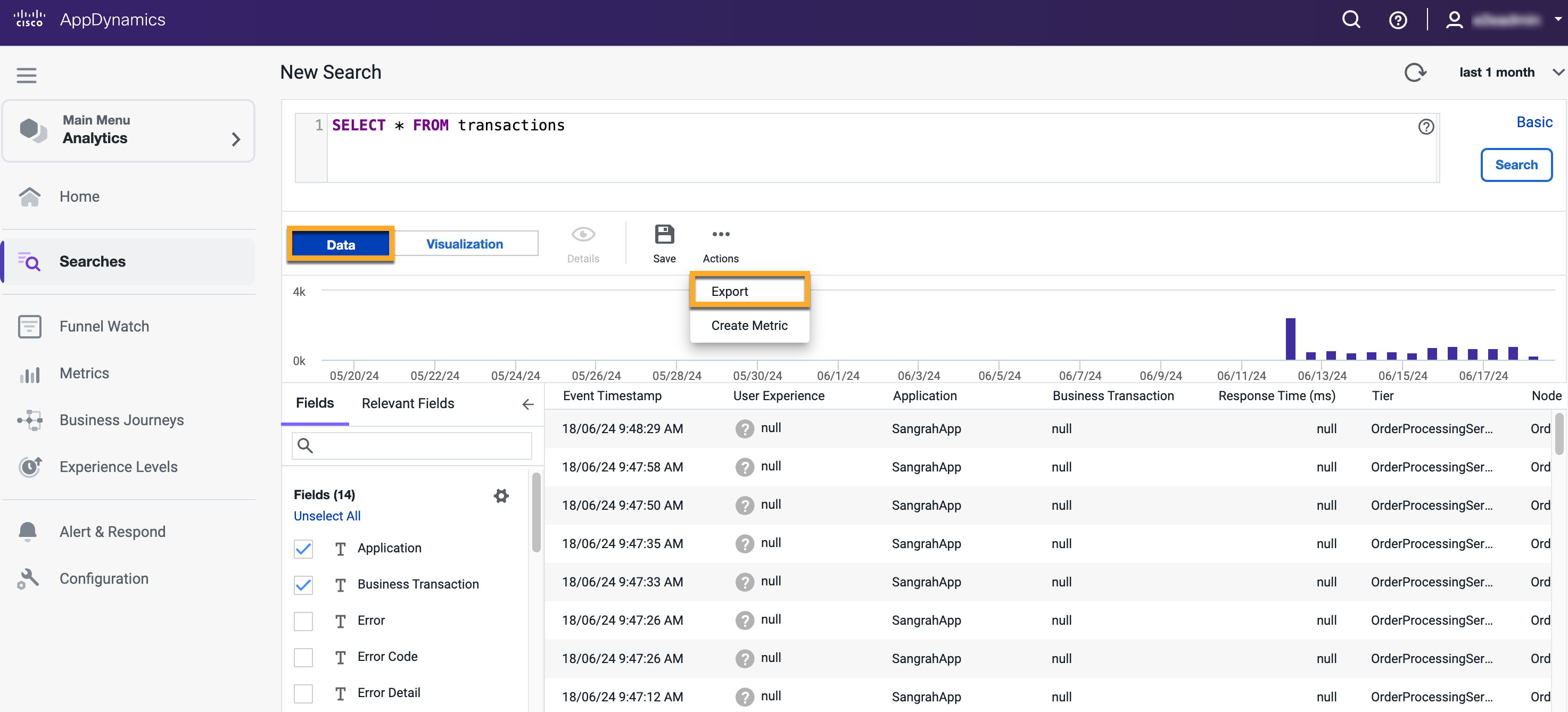Open Configuration wrench icon
The width and height of the screenshot is (1568, 712).
point(28,578)
